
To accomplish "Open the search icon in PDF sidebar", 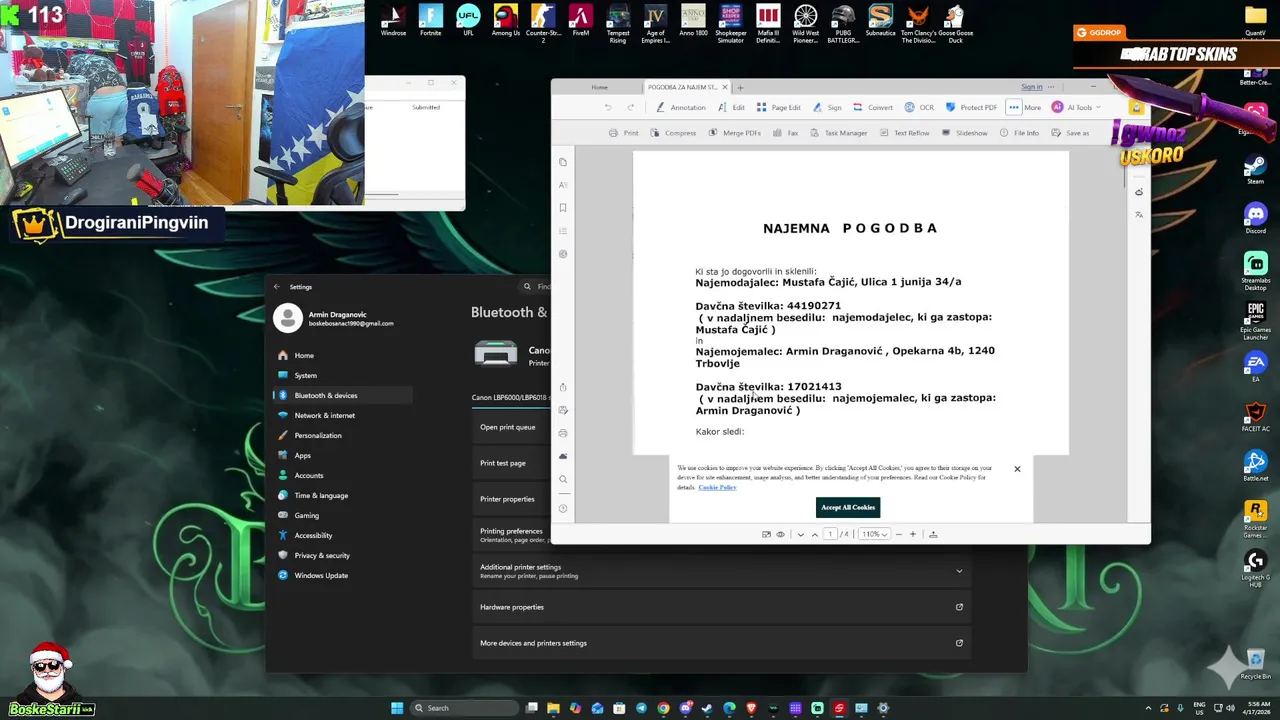I will click(563, 479).
